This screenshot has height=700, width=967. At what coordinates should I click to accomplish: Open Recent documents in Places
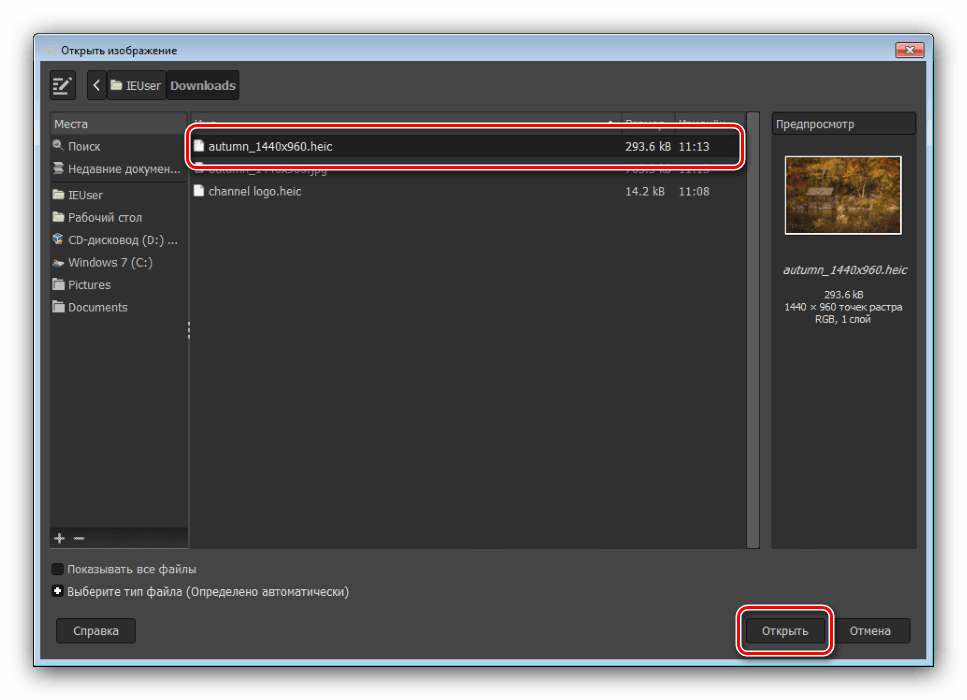pyautogui.click(x=118, y=169)
